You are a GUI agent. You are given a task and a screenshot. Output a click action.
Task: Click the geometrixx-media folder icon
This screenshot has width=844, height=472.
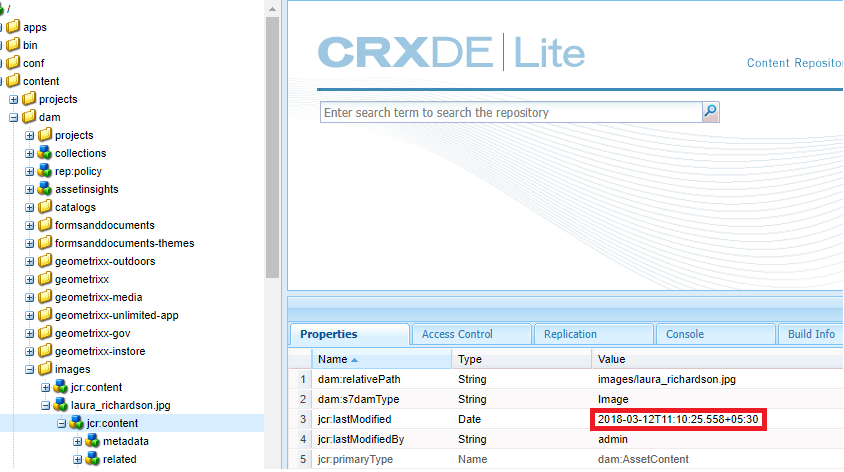(45, 297)
